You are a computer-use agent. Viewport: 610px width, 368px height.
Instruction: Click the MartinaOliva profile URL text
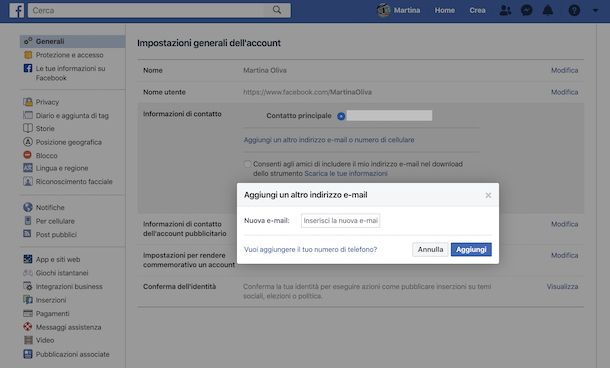pos(307,92)
